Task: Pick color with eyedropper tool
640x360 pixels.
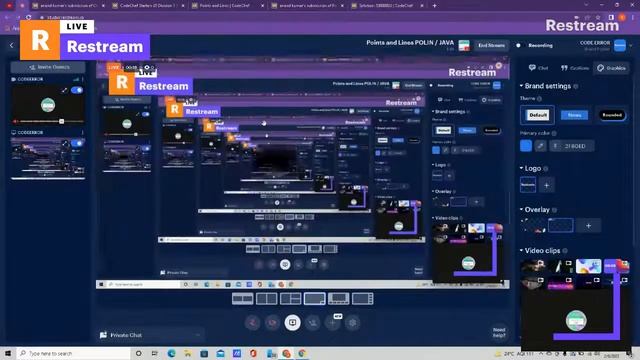Action: [540, 146]
